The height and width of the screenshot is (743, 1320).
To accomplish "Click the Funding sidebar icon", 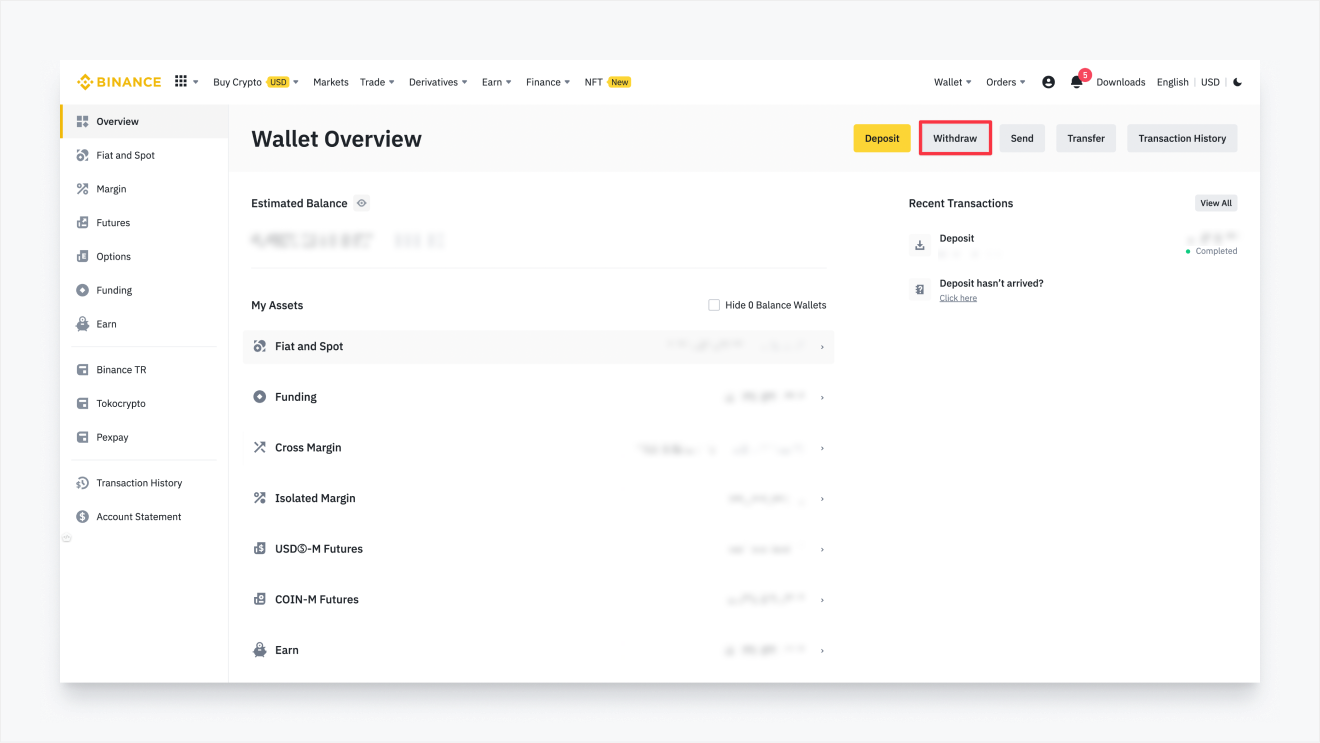I will 83,290.
